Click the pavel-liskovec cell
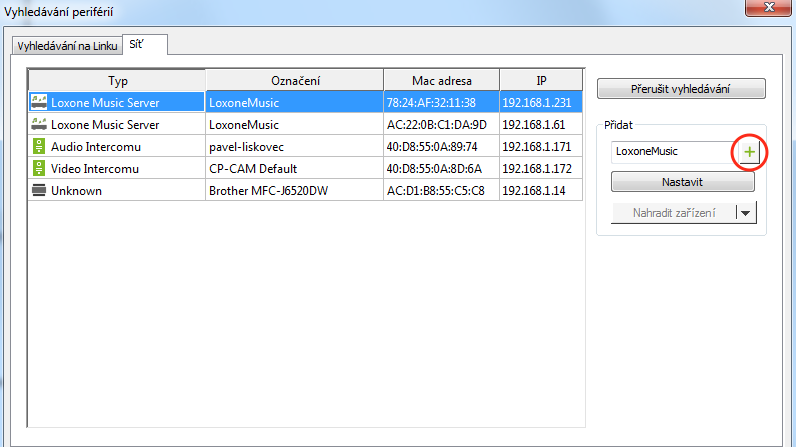 pos(294,147)
